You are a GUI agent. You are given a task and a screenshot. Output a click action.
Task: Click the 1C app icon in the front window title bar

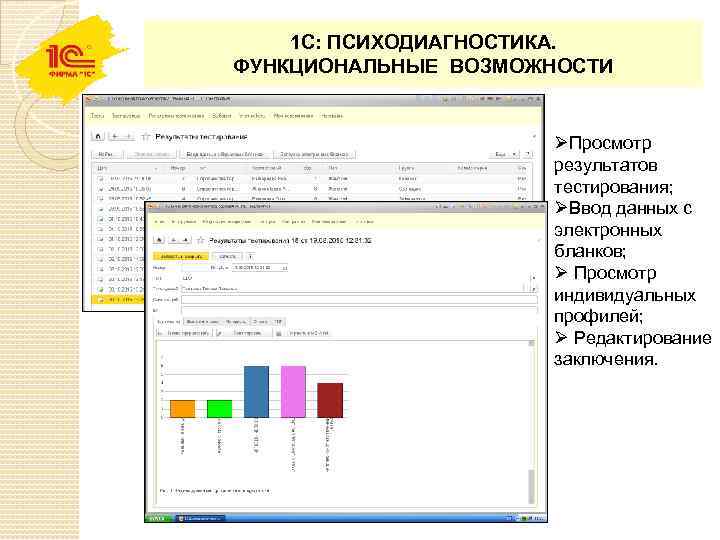tap(153, 207)
